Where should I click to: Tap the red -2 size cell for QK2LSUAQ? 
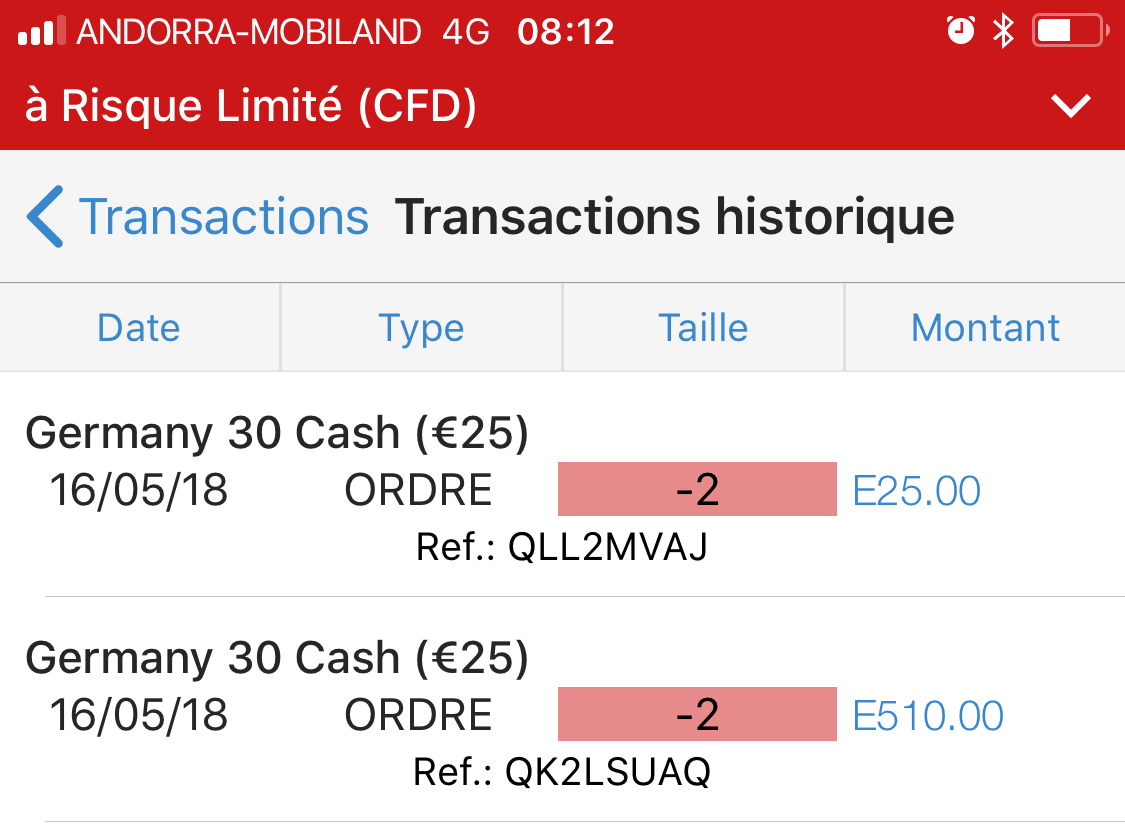coord(697,715)
